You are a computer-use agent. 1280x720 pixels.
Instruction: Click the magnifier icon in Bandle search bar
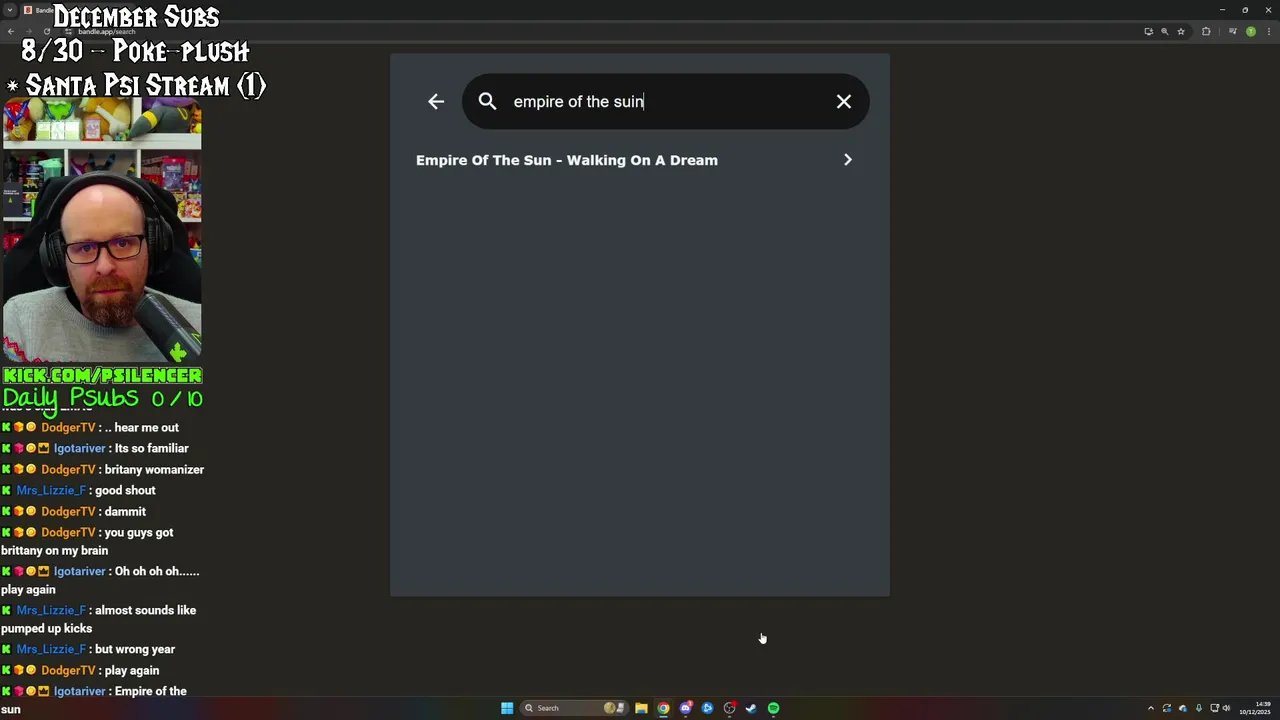click(x=487, y=101)
